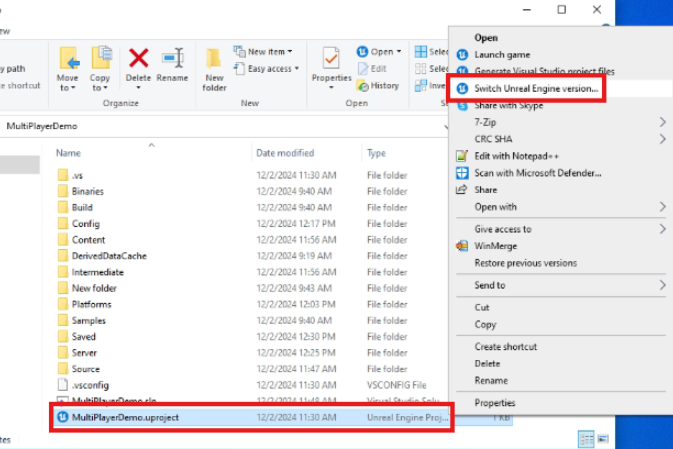Select Launch game from context menu
The height and width of the screenshot is (449, 673).
pos(502,54)
